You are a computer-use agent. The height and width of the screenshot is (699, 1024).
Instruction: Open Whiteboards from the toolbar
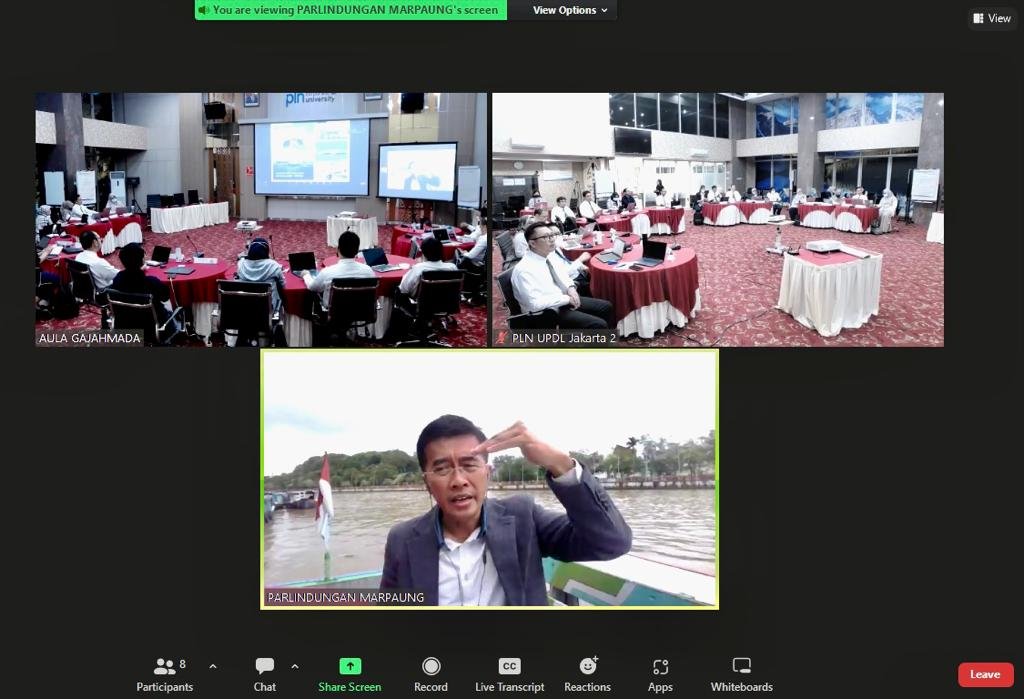(741, 674)
